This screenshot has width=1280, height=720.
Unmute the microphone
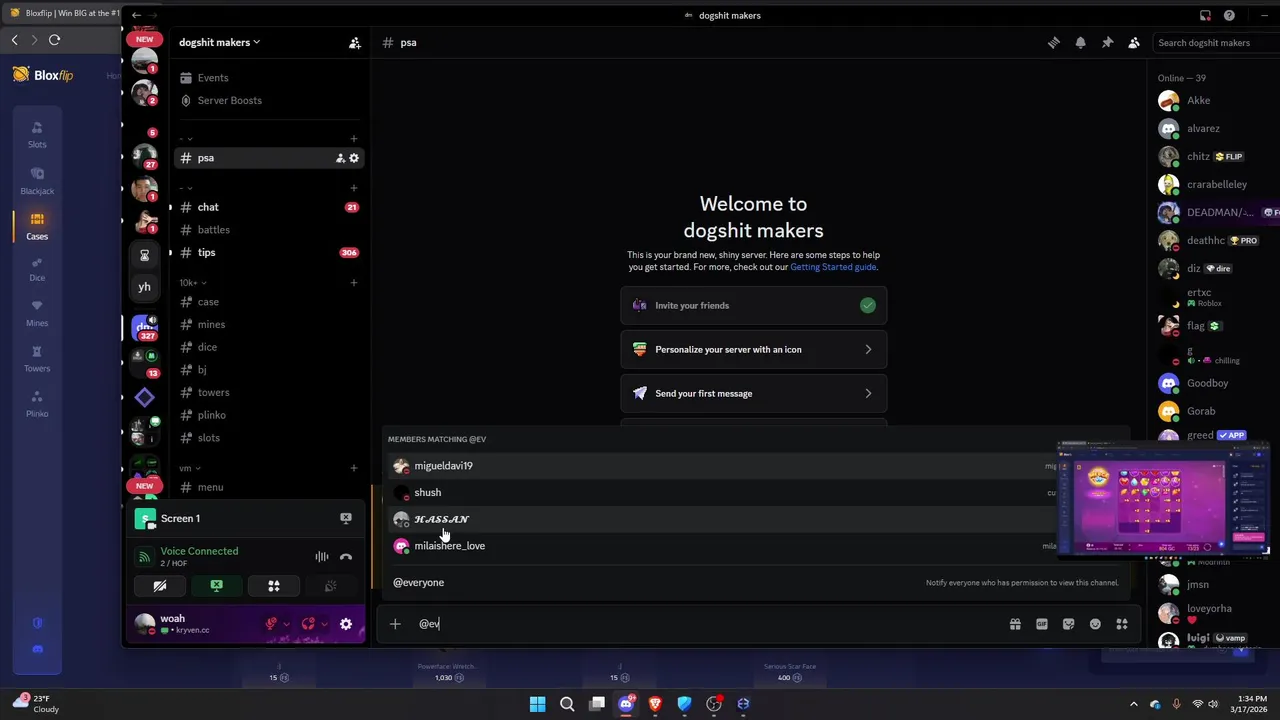click(271, 624)
